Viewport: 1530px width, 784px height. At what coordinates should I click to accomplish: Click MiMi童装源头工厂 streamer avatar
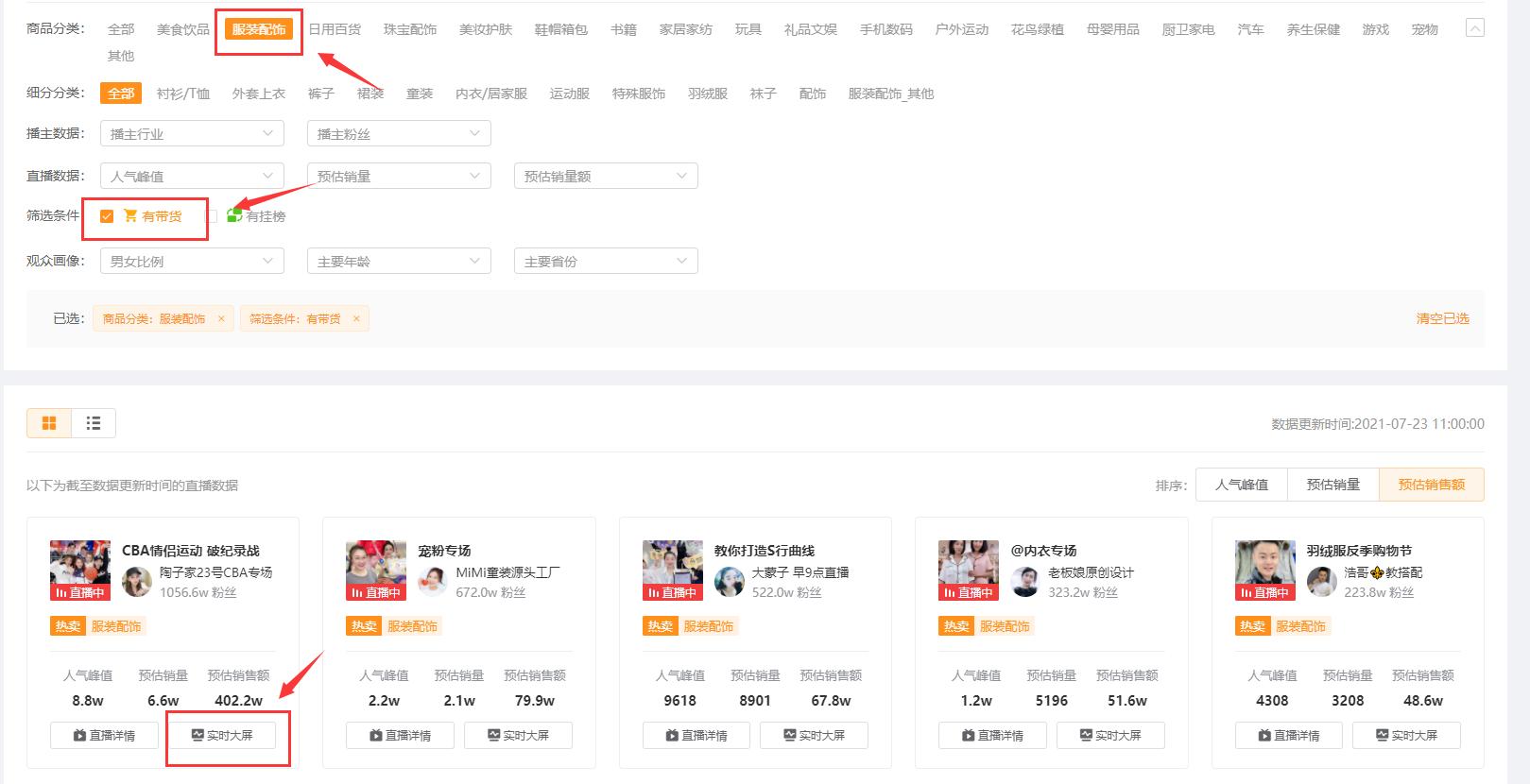click(433, 582)
